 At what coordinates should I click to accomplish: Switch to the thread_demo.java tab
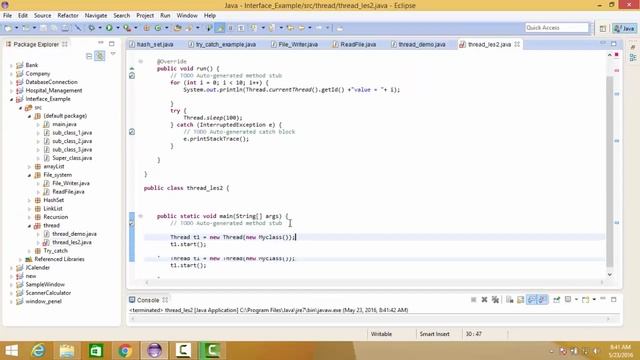[x=418, y=44]
